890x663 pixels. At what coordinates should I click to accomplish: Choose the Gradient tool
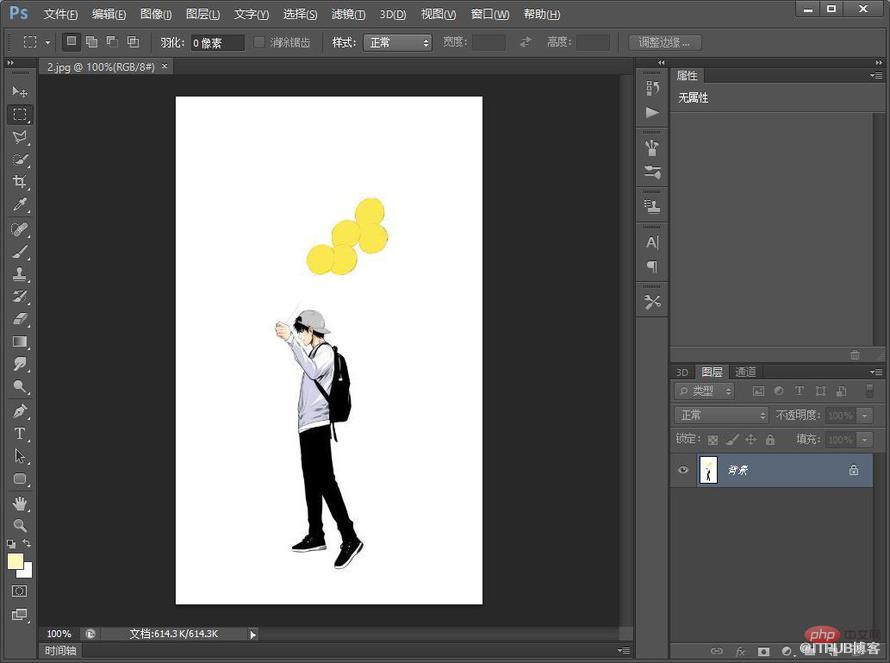20,342
